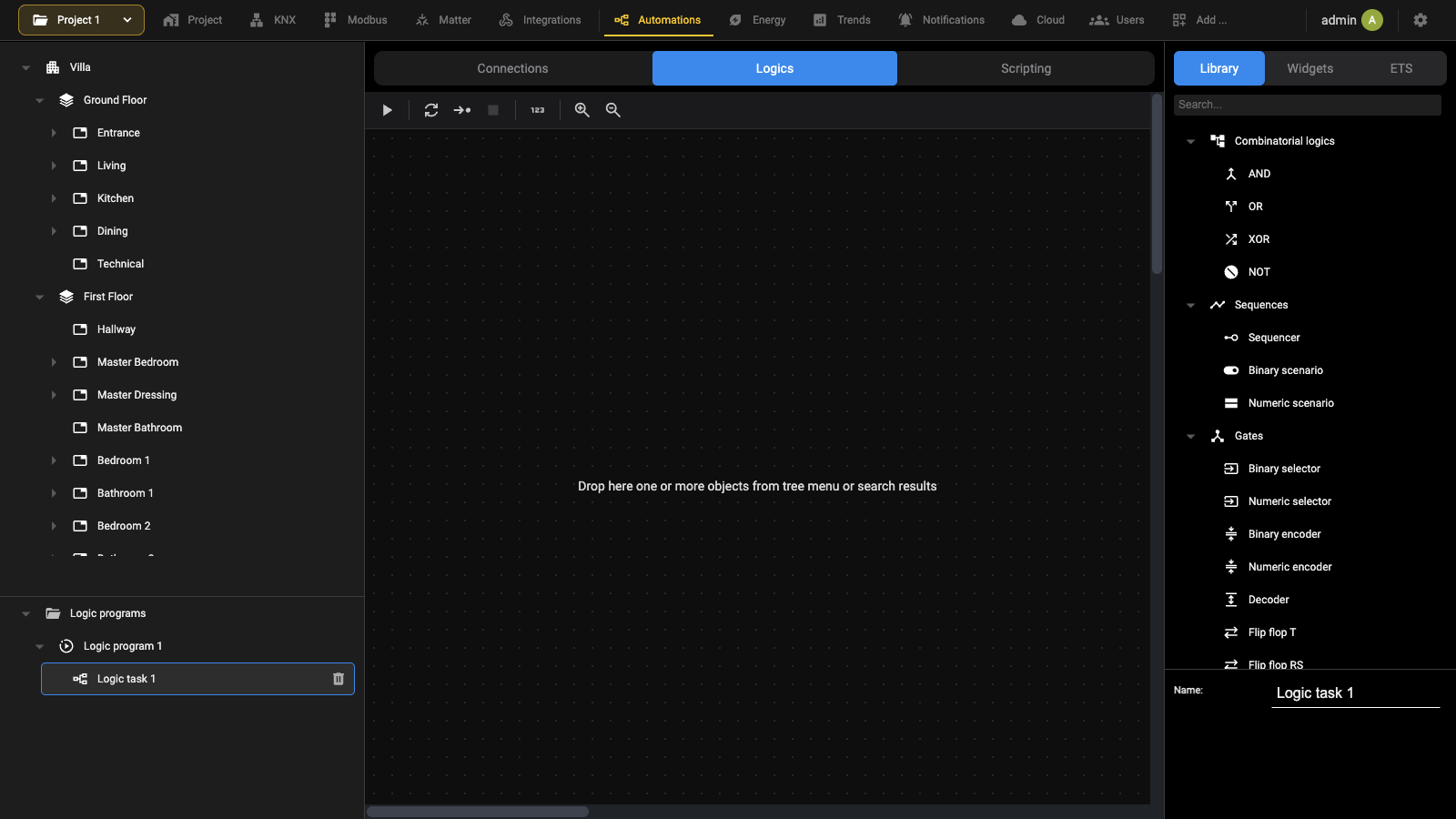Open settings with the gear icon

(x=1421, y=20)
